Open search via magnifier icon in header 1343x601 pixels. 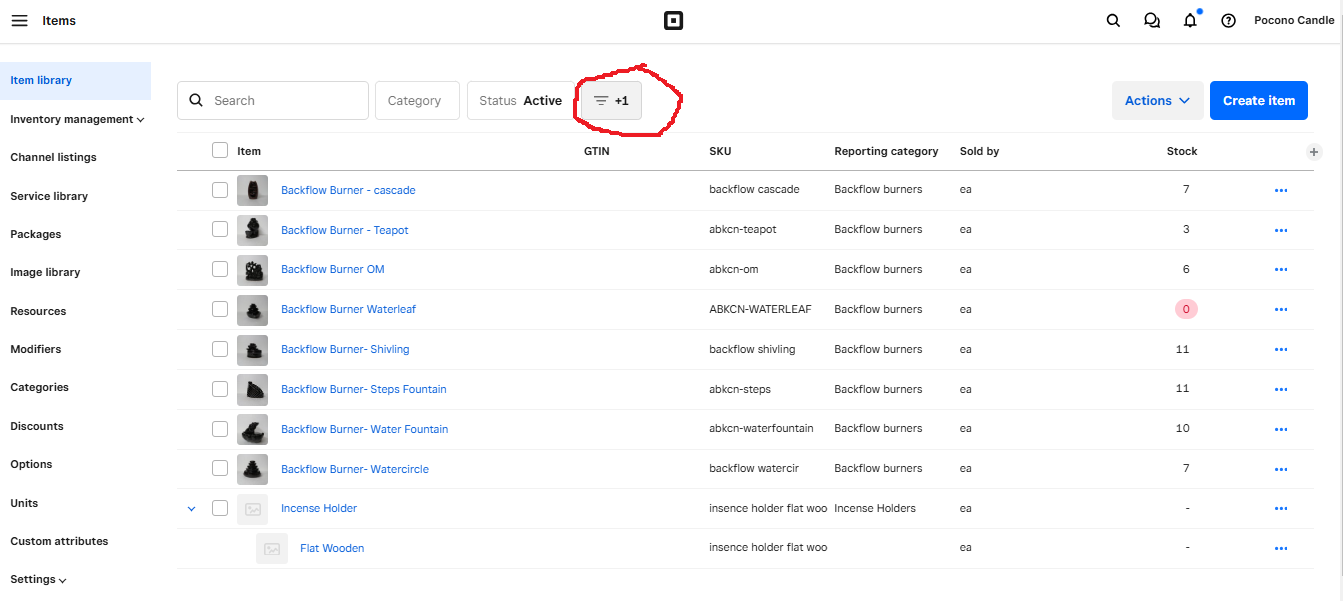[1113, 20]
